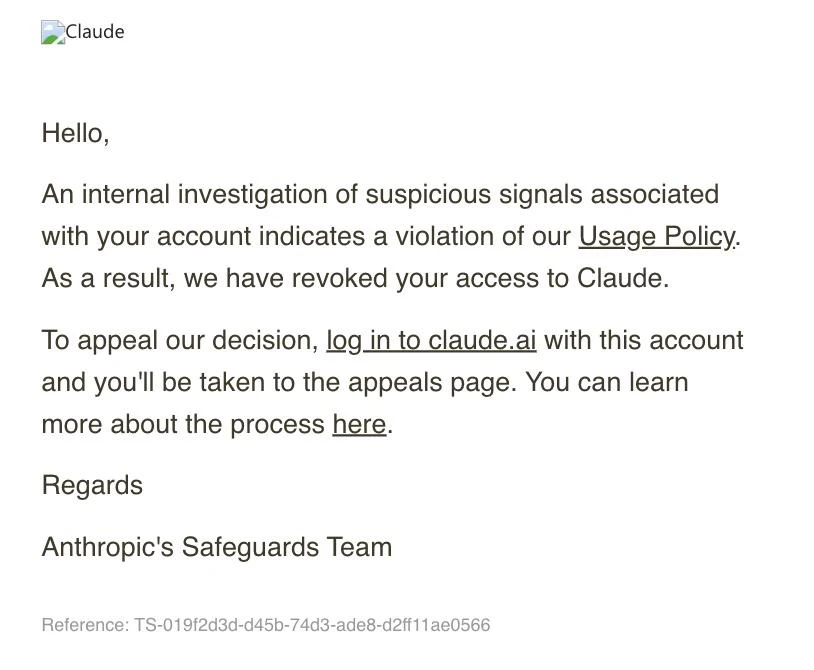This screenshot has height=670, width=814.
Task: Click the 'Reference:' label in the footer
Action: tap(85, 625)
